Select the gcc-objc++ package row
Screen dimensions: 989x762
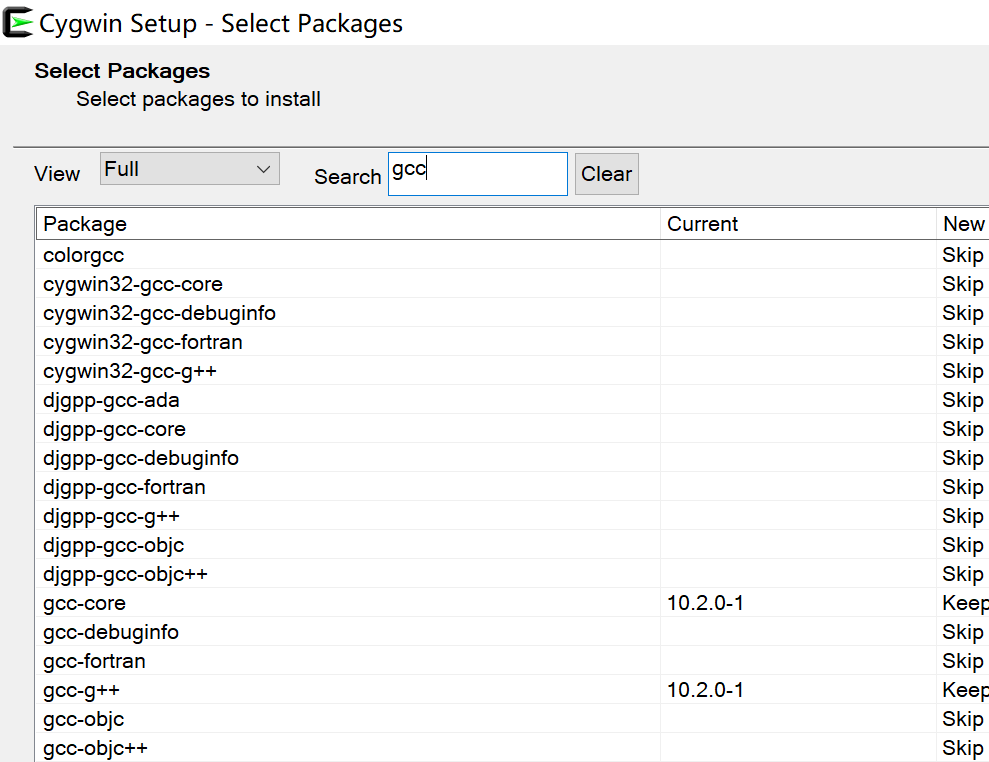pyautogui.click(x=96, y=748)
